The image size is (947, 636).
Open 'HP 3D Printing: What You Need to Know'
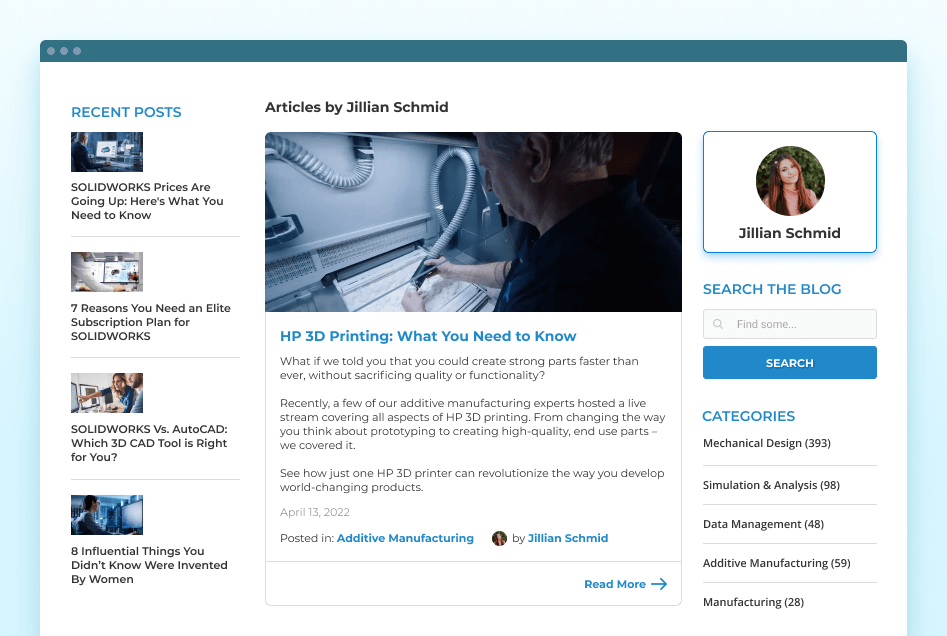tap(428, 336)
